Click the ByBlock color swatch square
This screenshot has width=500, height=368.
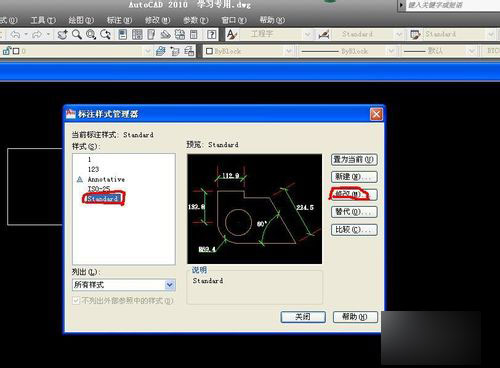209,51
